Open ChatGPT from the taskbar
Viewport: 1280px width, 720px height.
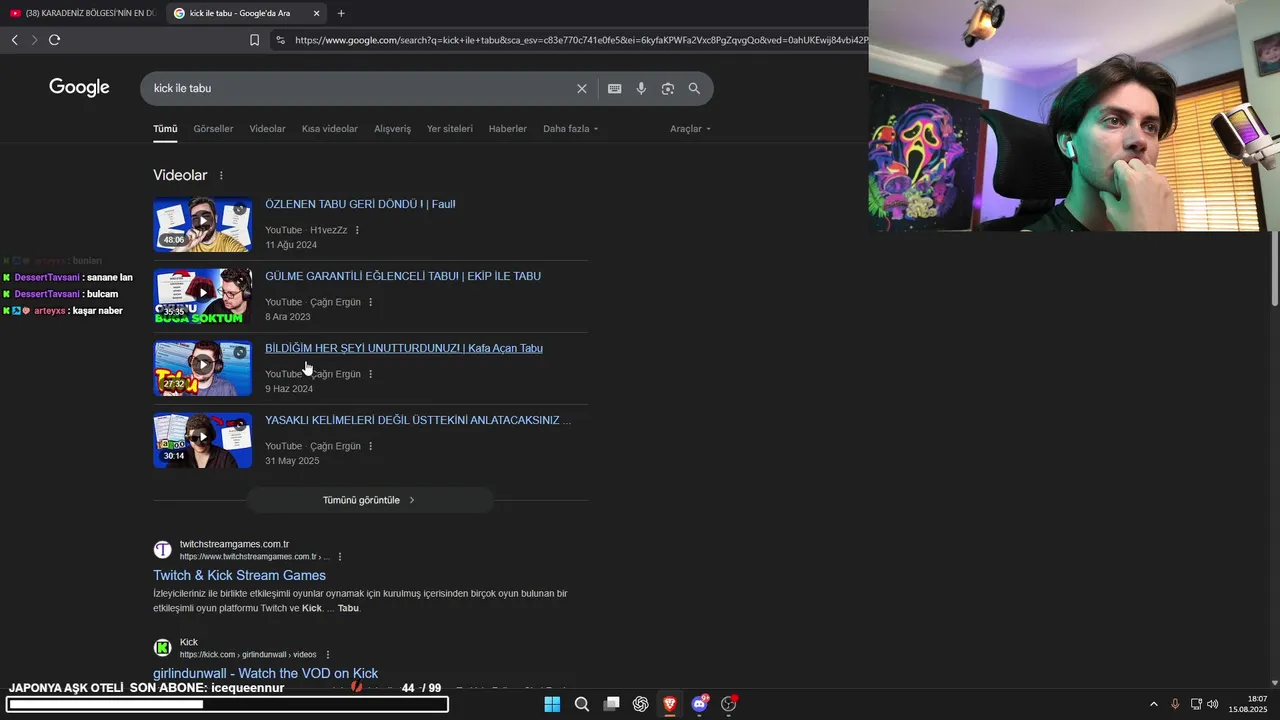pos(641,704)
